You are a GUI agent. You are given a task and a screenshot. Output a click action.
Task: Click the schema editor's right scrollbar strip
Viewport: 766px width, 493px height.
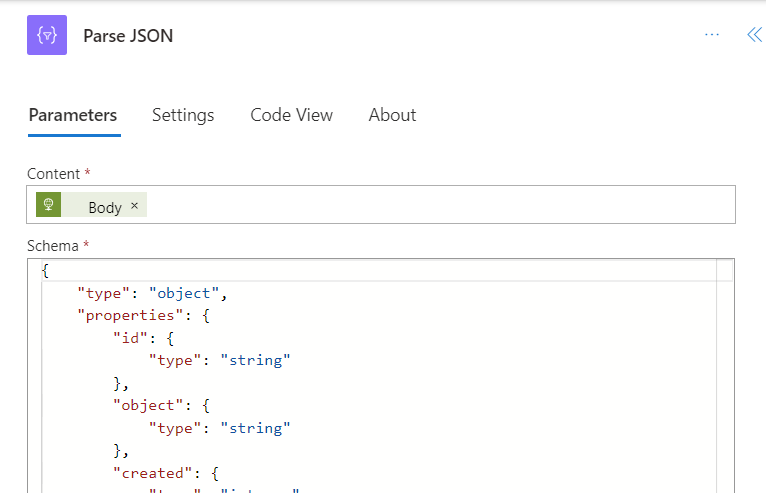pyautogui.click(x=725, y=380)
